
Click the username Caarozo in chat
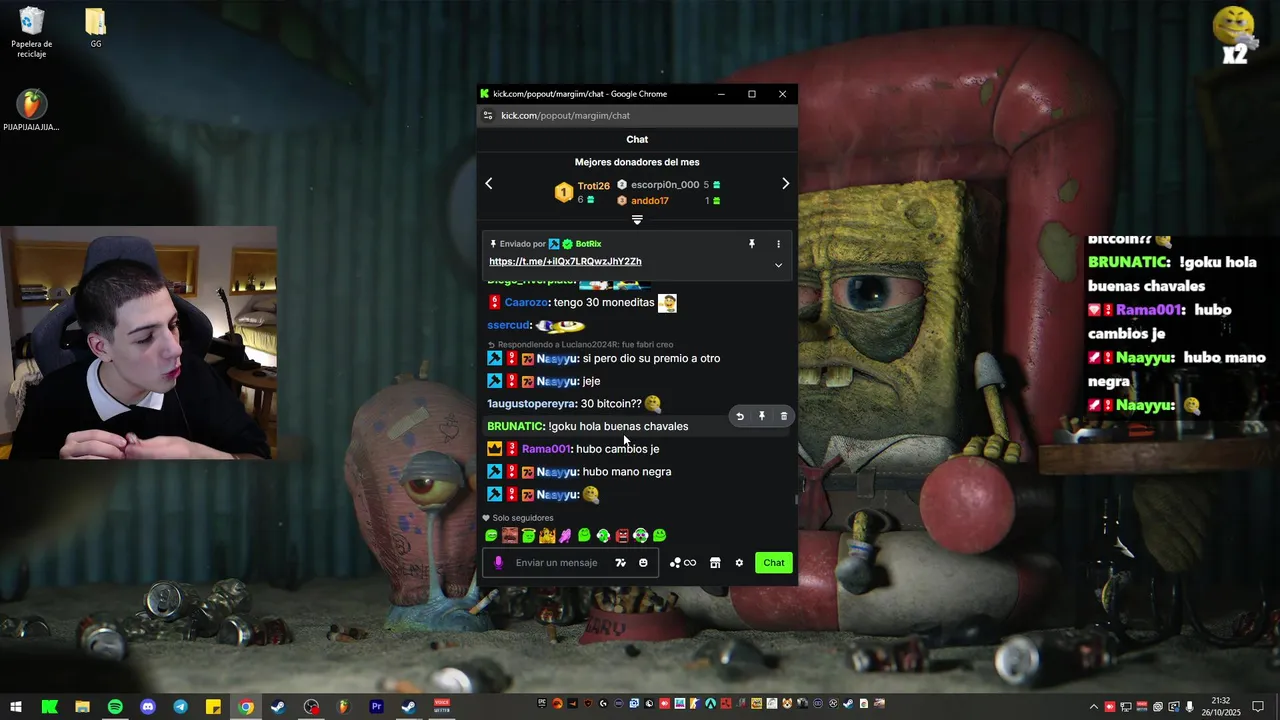(x=526, y=303)
